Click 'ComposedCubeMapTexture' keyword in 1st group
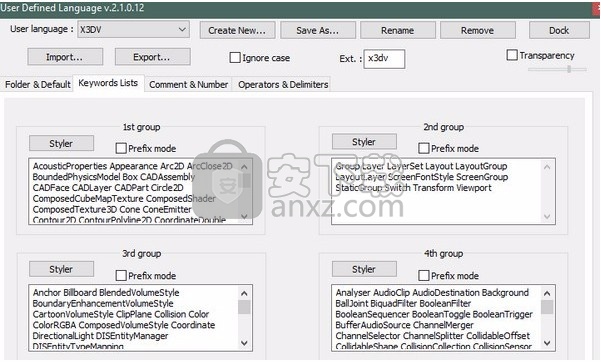This screenshot has width=601, height=362. (88, 199)
